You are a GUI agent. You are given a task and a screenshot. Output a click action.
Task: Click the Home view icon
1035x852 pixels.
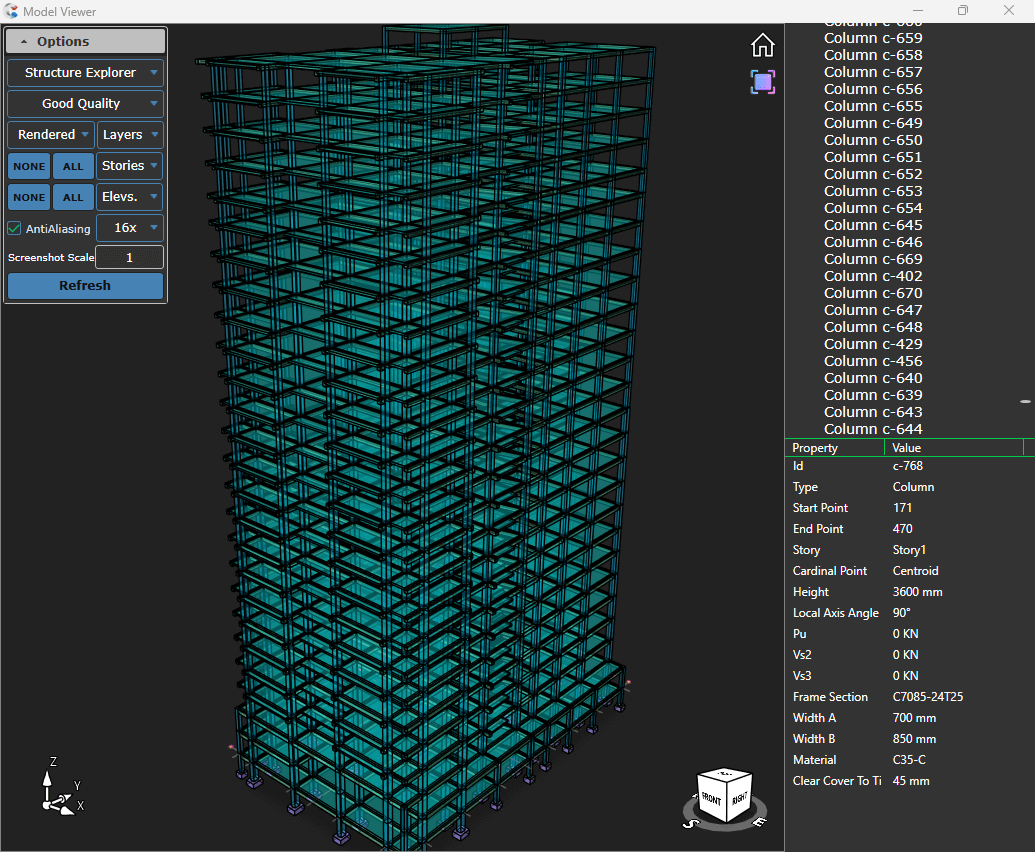click(x=762, y=45)
